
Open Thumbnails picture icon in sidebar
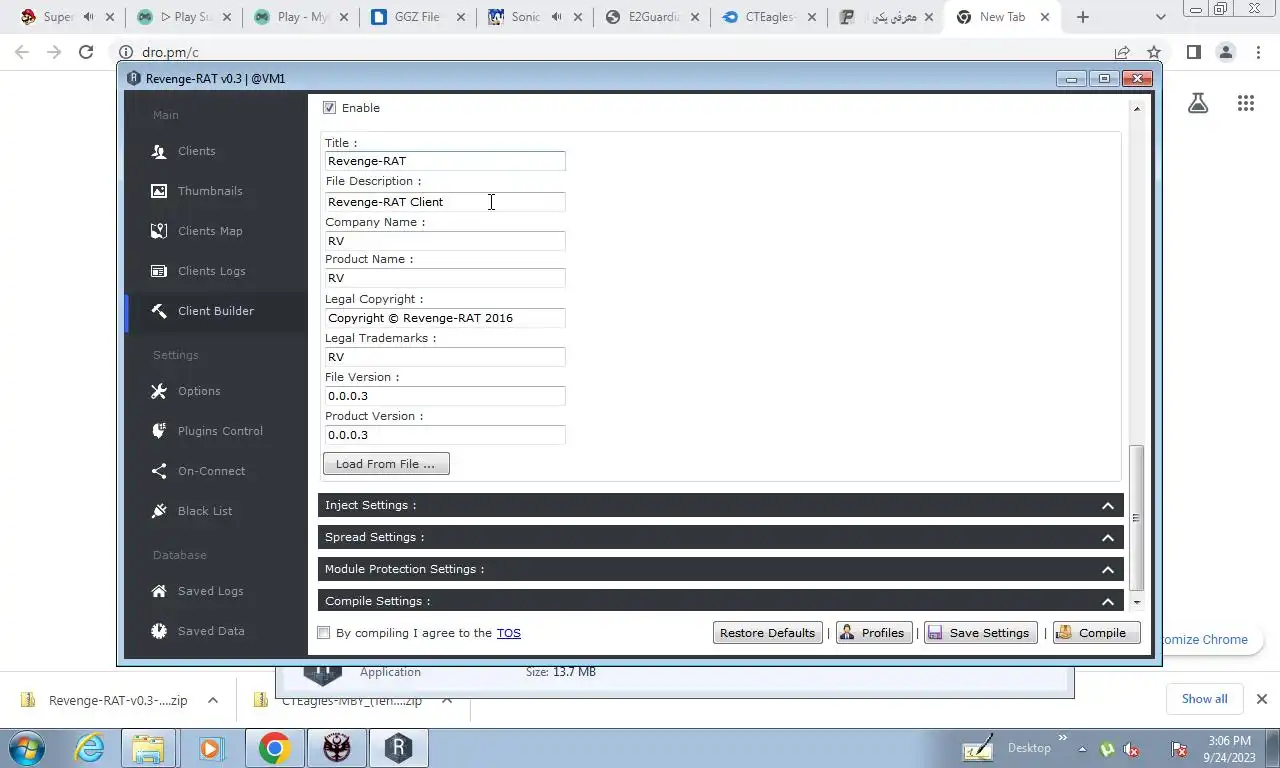[159, 191]
